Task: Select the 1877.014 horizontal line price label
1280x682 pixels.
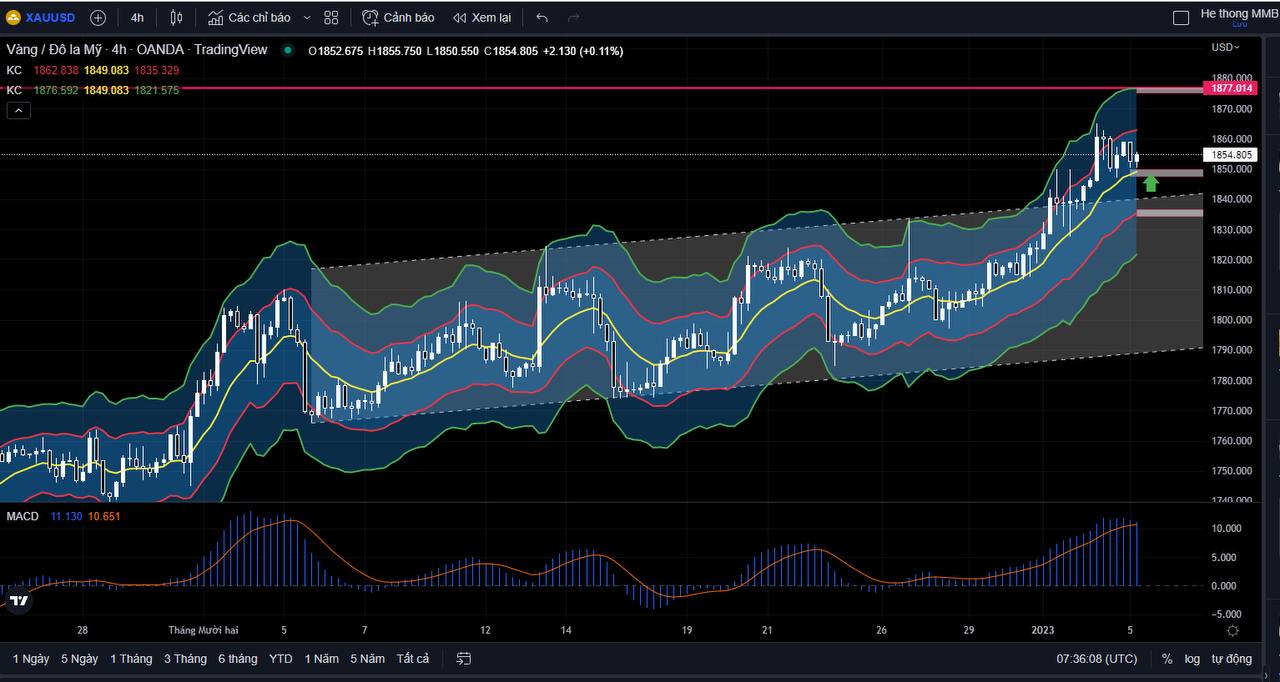Action: (x=1232, y=88)
